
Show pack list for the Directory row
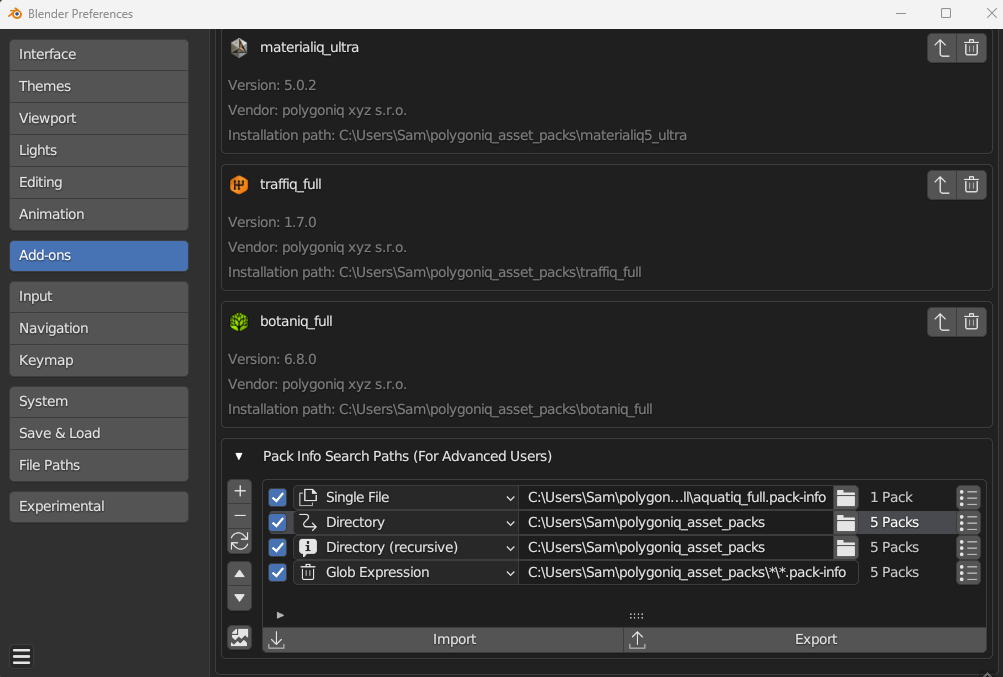968,523
